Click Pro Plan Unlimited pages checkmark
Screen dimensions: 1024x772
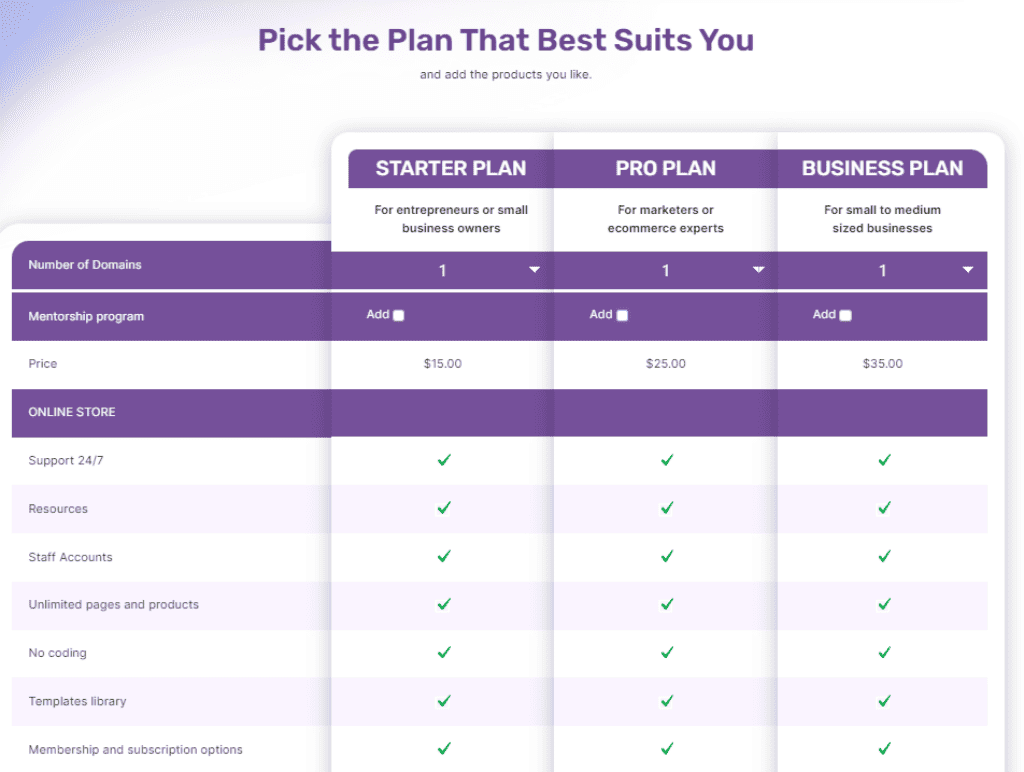click(667, 604)
